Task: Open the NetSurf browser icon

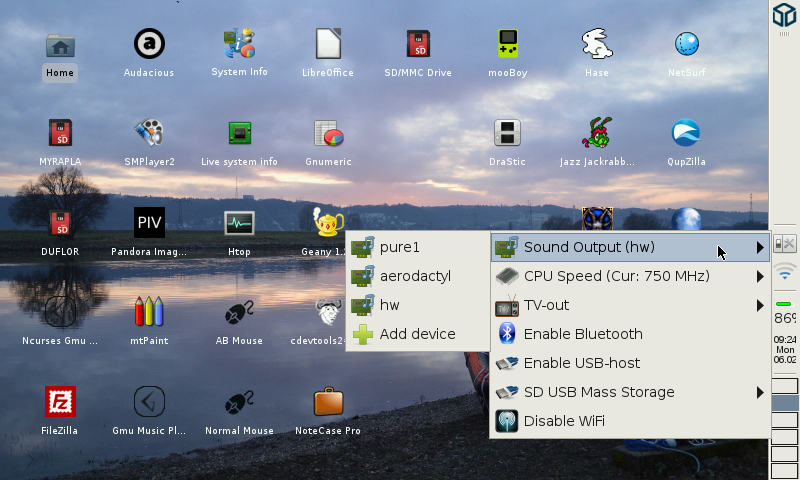Action: tap(686, 45)
